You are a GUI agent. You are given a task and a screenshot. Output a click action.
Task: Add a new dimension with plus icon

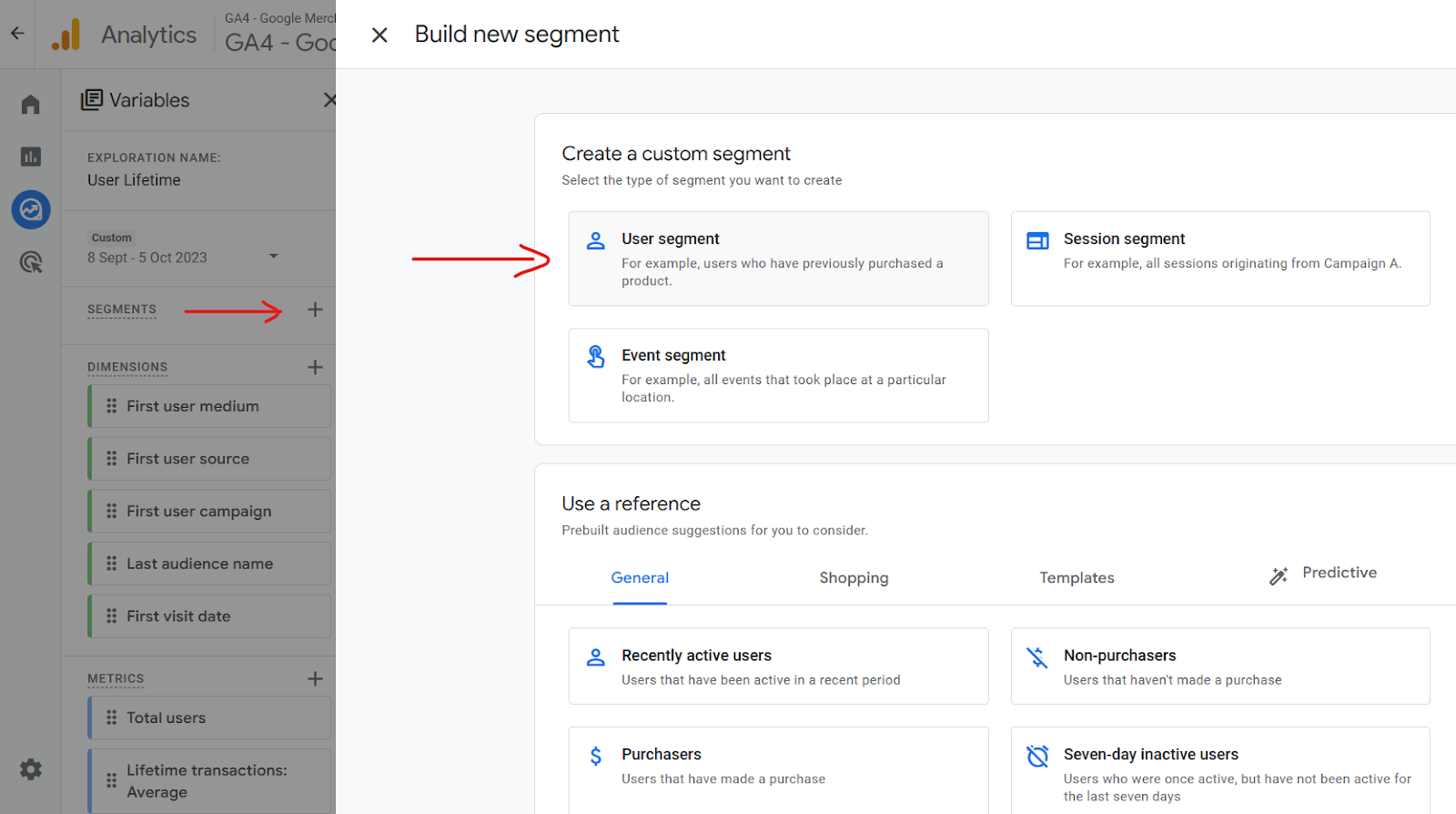(315, 367)
